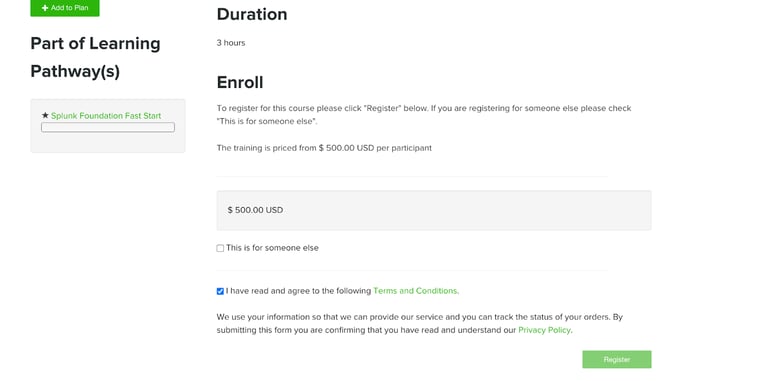The width and height of the screenshot is (768, 381).
Task: Click the gray learning pathway card background
Action: click(108, 142)
